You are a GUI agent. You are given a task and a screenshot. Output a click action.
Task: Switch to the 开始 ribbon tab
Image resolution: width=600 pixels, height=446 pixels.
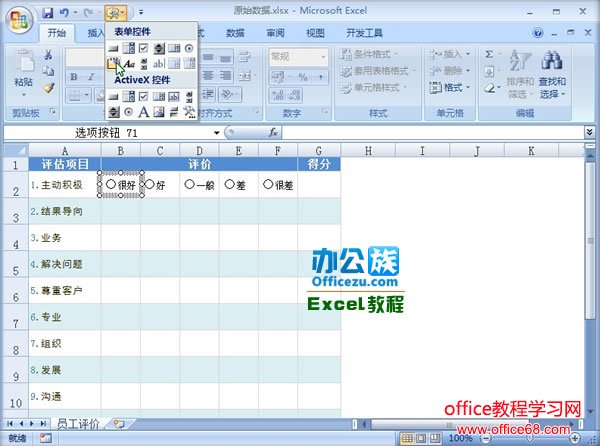coord(57,33)
